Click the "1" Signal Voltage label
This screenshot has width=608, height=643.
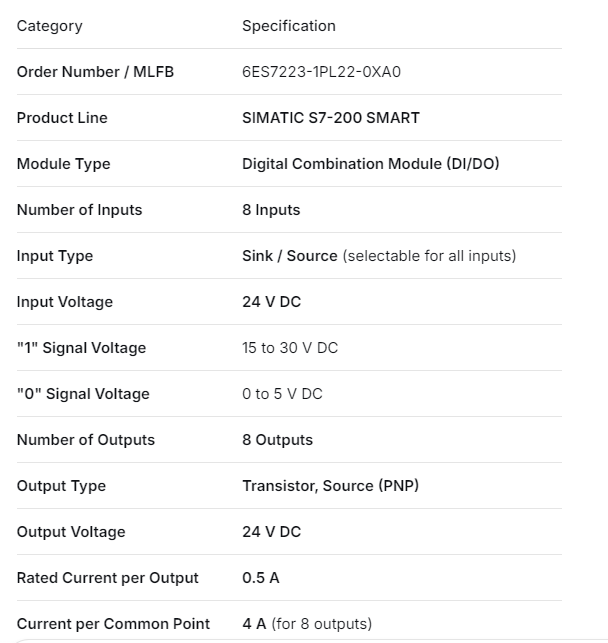81,348
